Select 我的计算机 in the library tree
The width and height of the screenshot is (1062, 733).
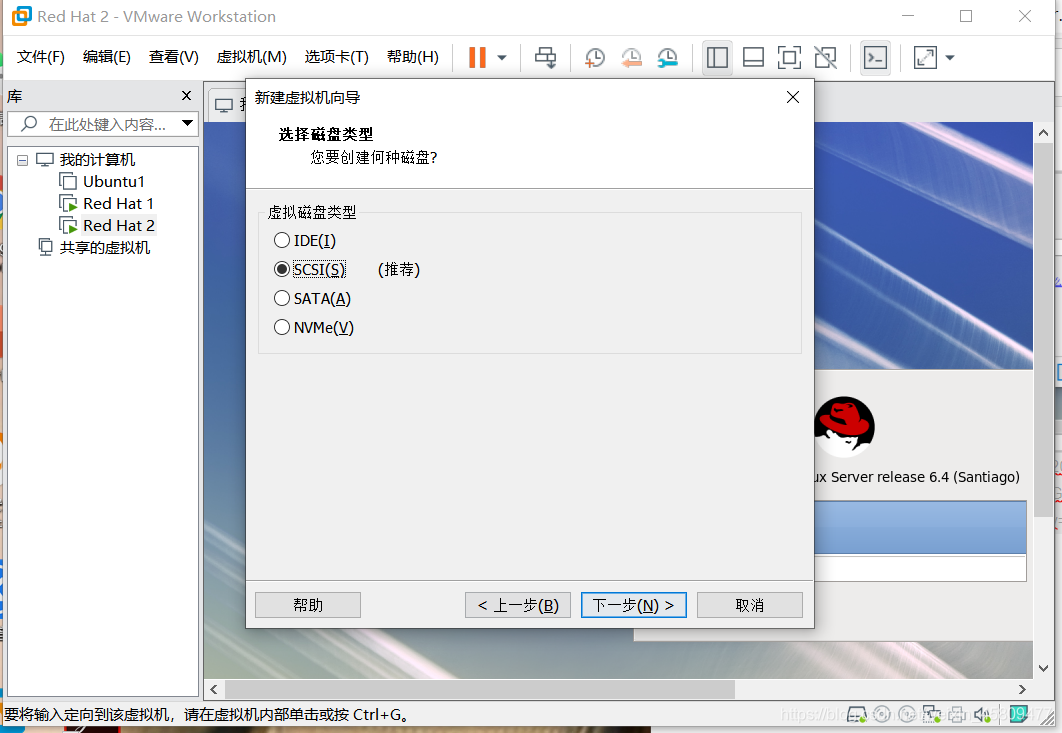click(x=97, y=160)
